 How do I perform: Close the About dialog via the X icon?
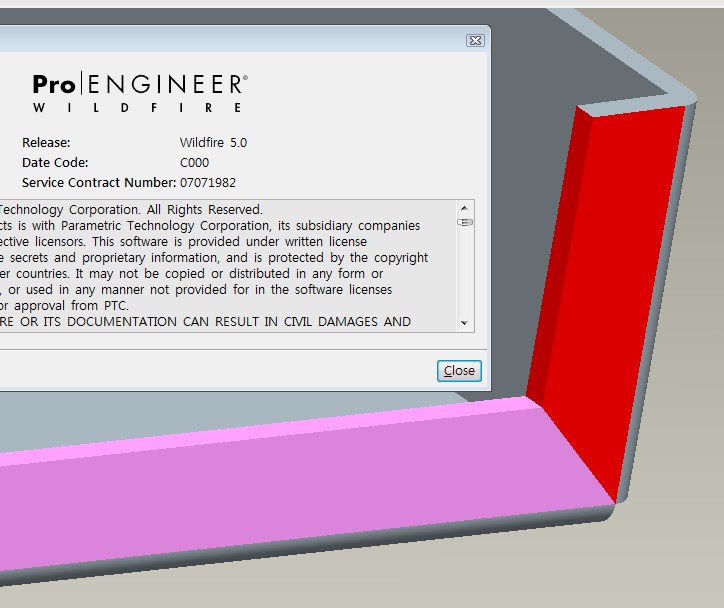click(x=475, y=41)
